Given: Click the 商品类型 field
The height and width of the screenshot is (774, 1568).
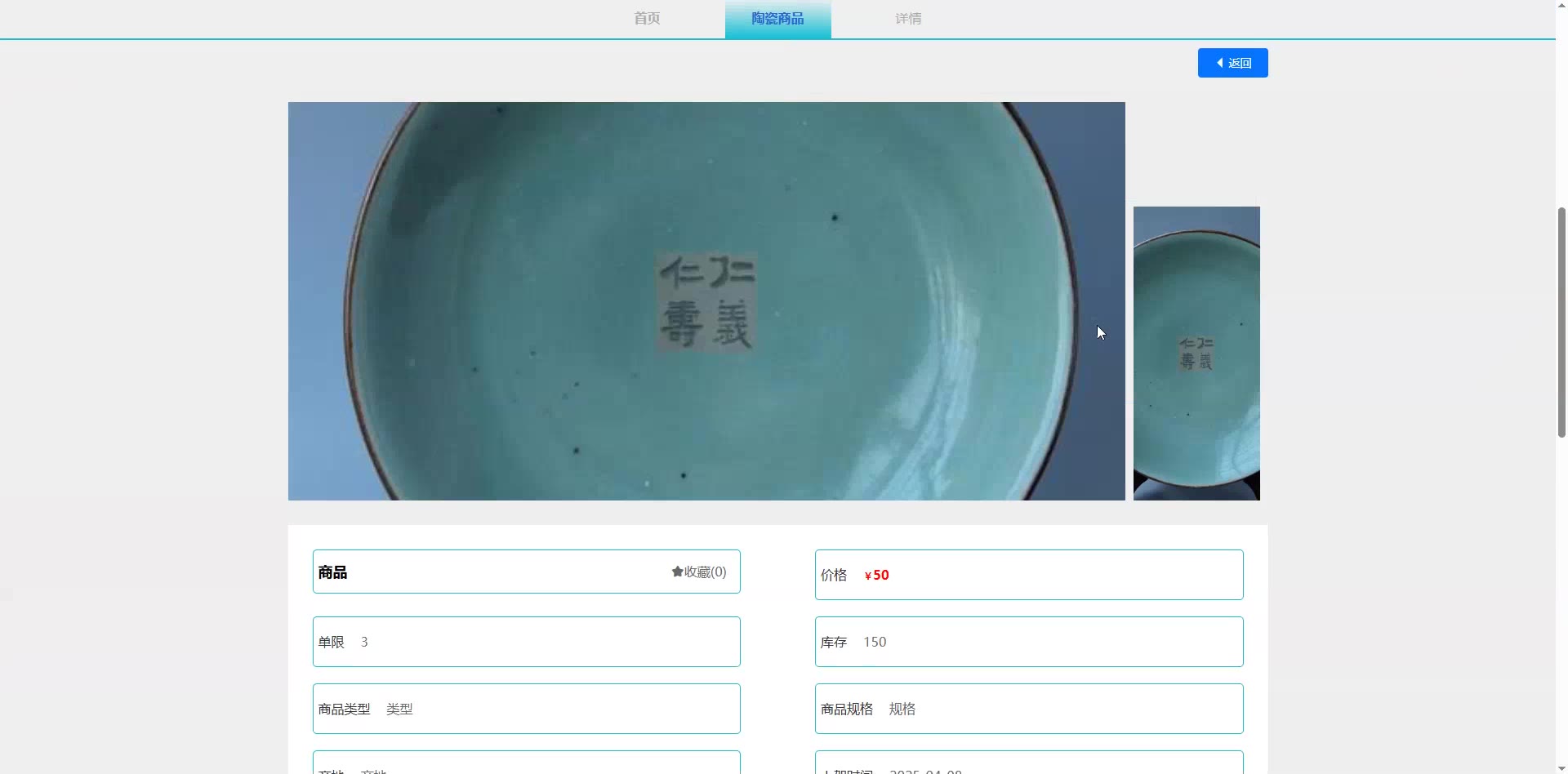Looking at the screenshot, I should [527, 709].
